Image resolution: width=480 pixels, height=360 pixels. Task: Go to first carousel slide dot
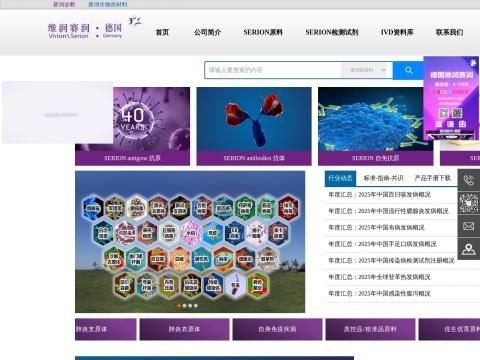tap(179, 305)
